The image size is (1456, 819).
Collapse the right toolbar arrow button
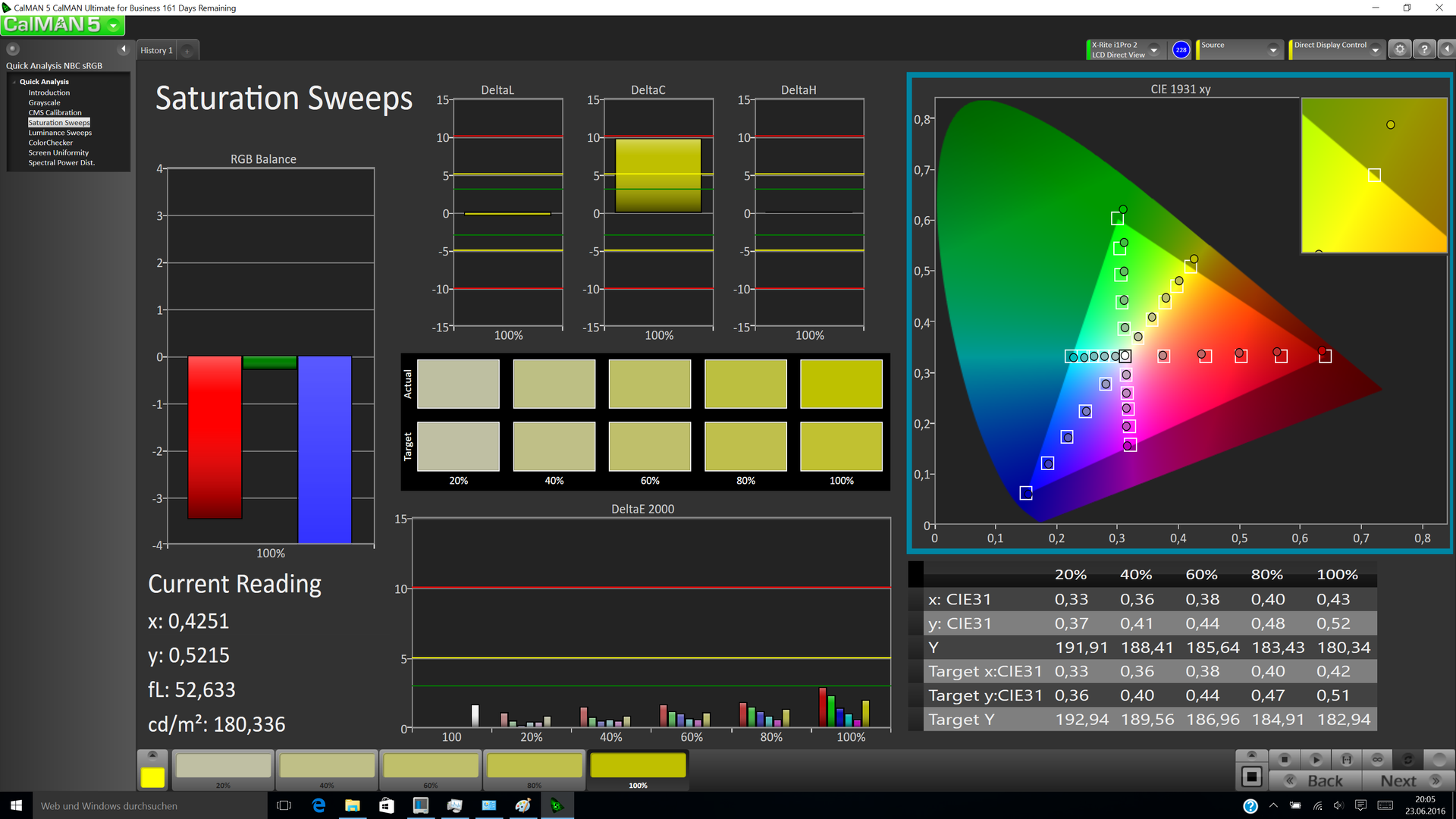click(1446, 49)
